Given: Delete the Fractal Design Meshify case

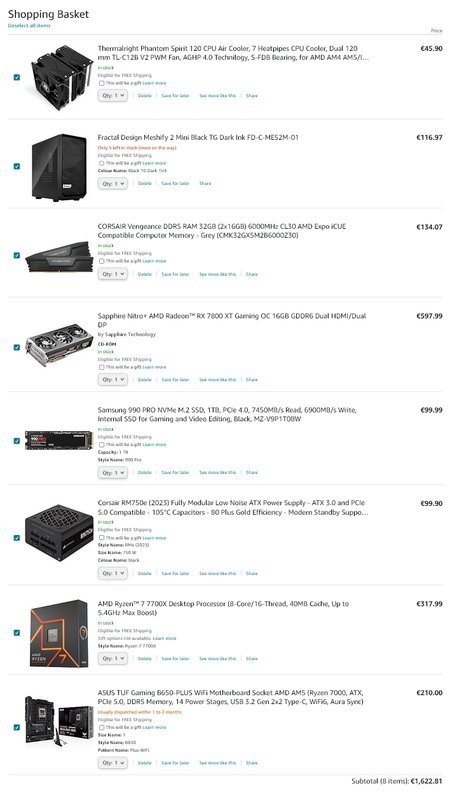Looking at the screenshot, I should (x=145, y=183).
